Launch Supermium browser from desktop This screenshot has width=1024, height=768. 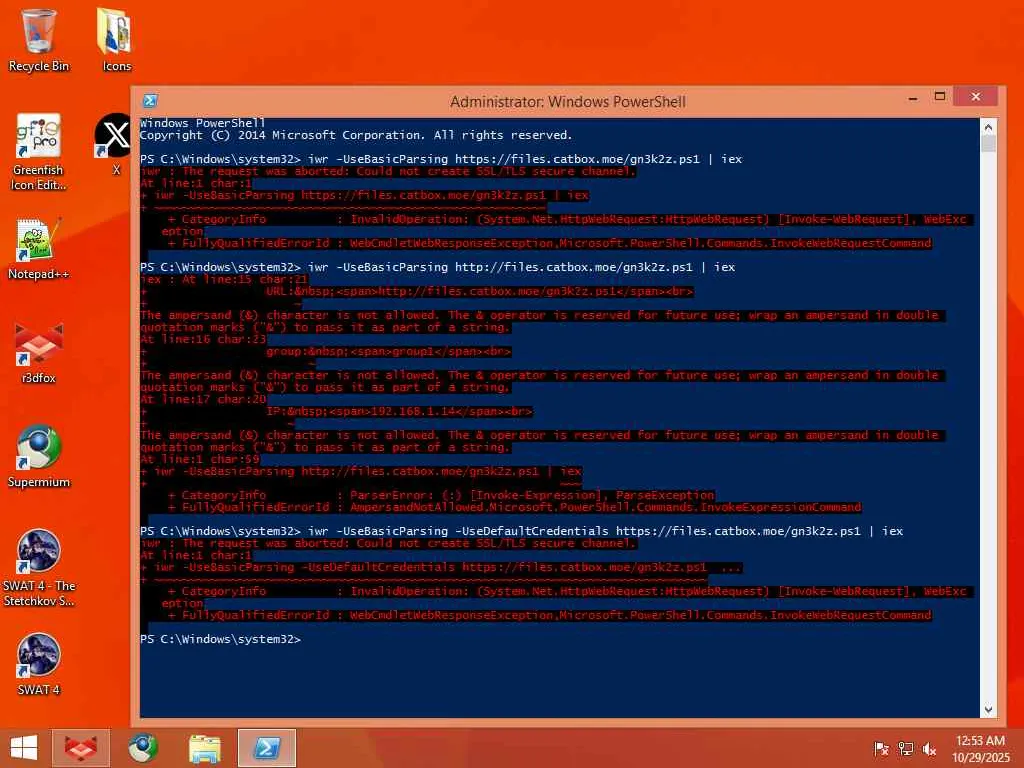(x=39, y=456)
